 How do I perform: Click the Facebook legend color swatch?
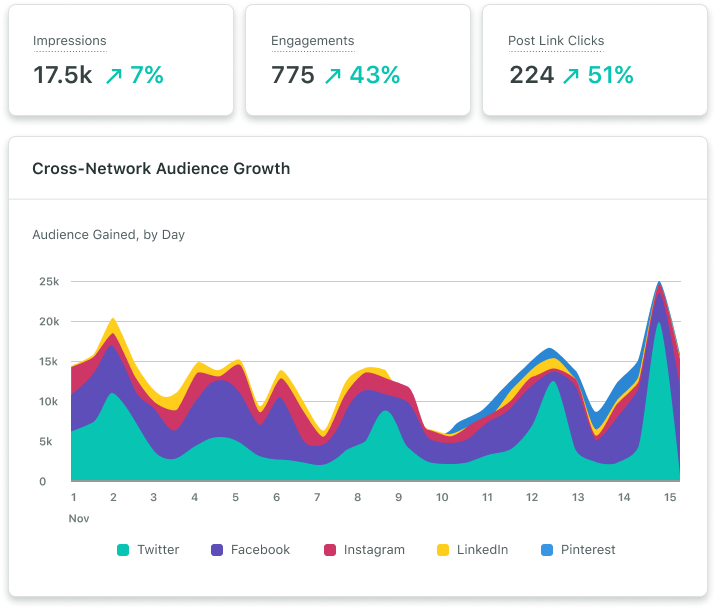pos(217,550)
